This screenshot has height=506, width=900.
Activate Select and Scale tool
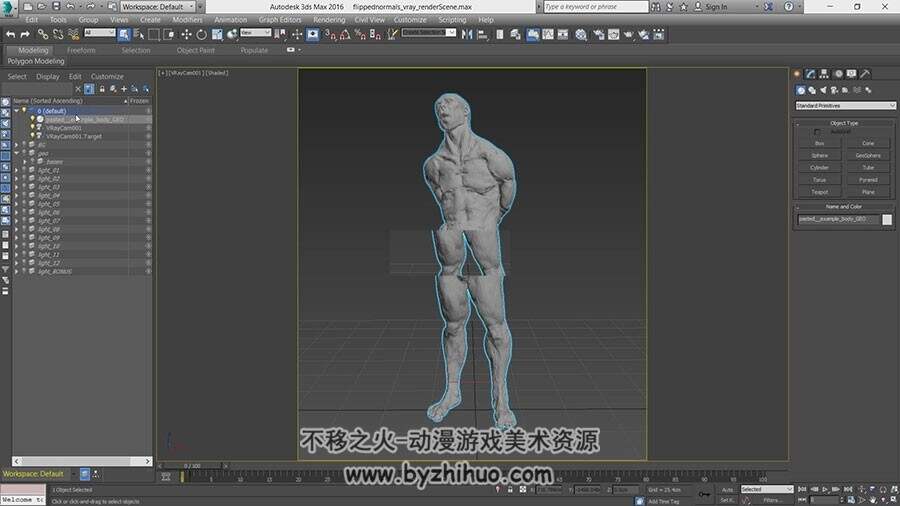point(217,34)
